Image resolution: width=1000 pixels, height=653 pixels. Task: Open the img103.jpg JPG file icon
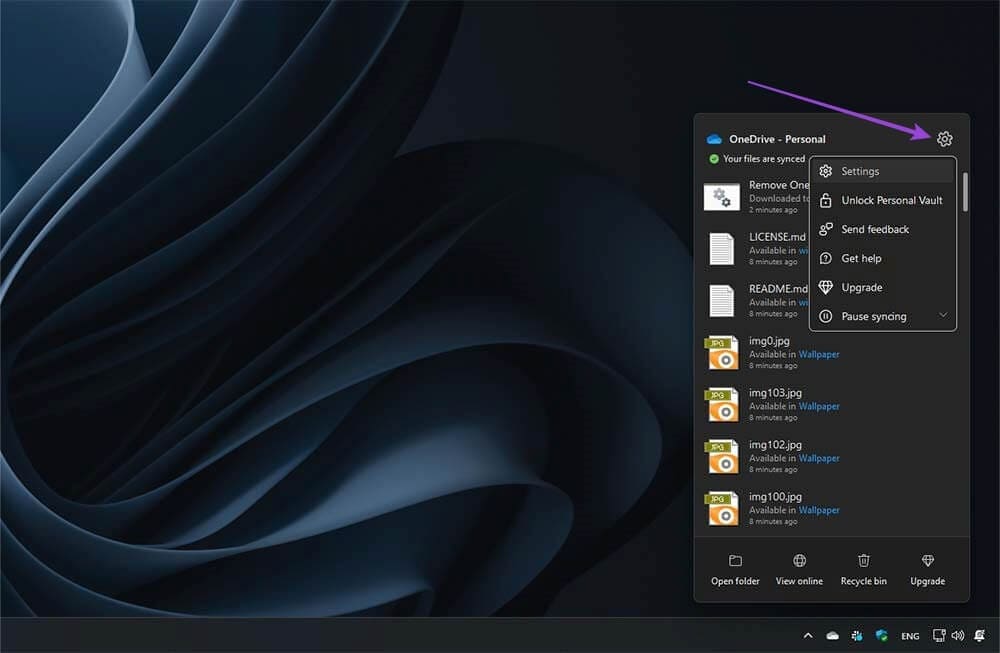[x=722, y=404]
